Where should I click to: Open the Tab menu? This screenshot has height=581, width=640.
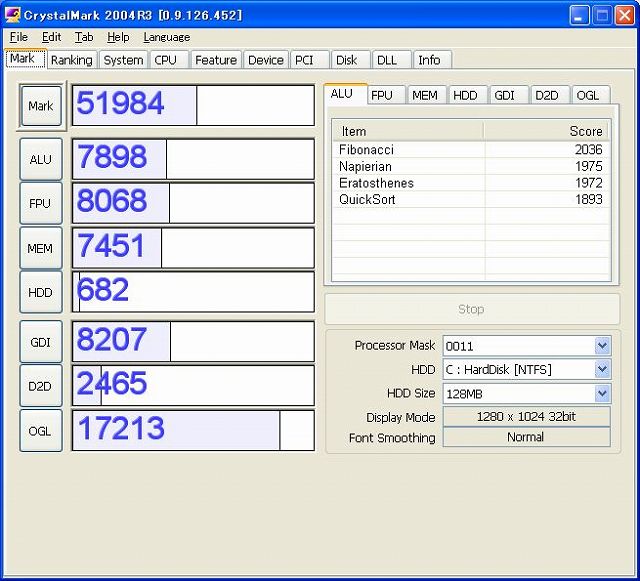click(x=84, y=37)
